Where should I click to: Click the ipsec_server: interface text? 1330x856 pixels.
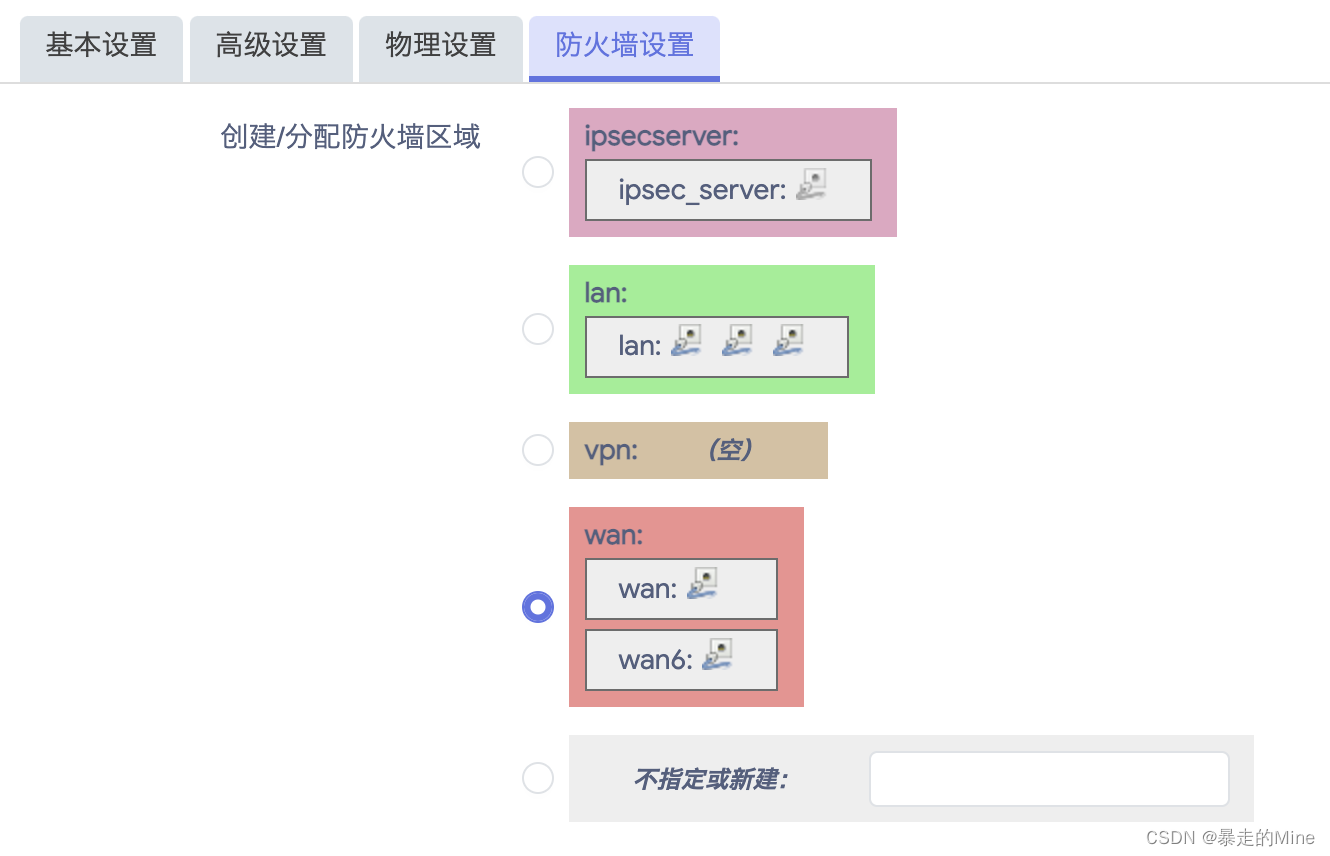tap(702, 190)
